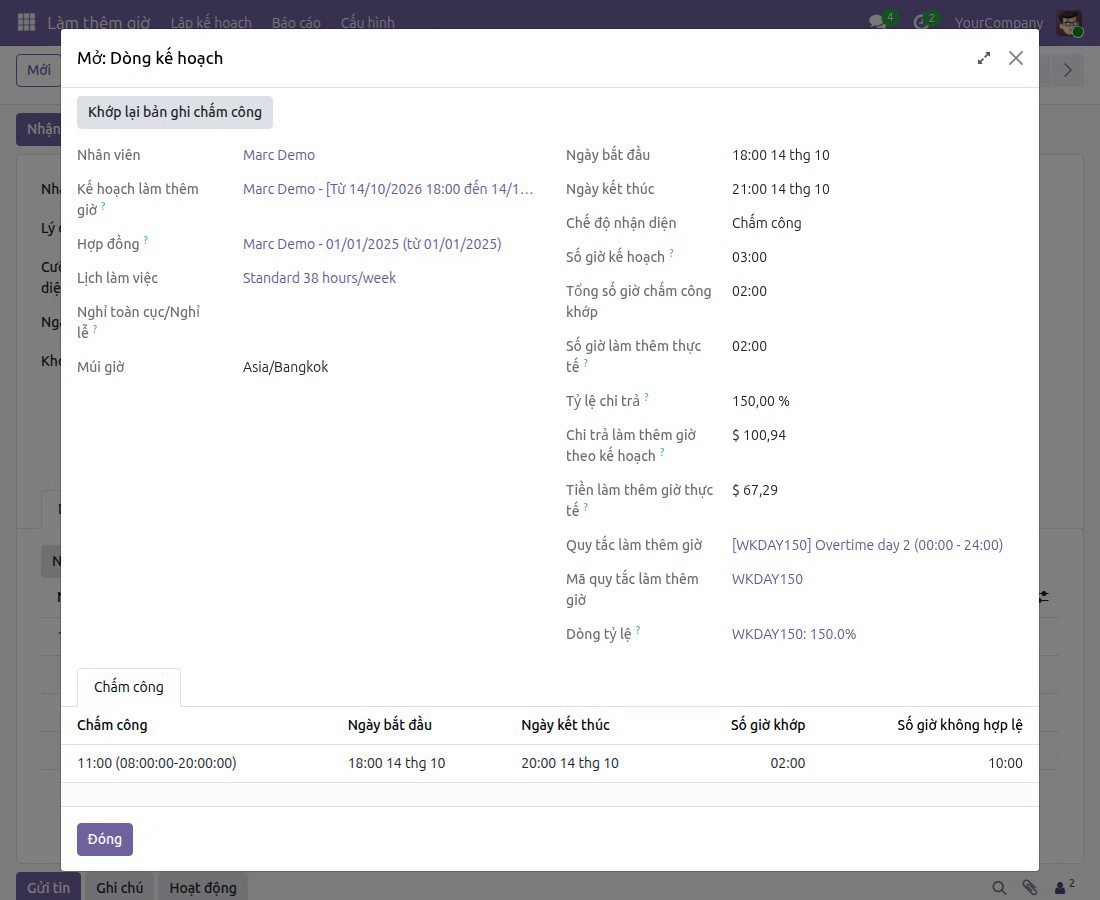
Task: Open Lập kế hoạch menu
Action: pos(210,22)
